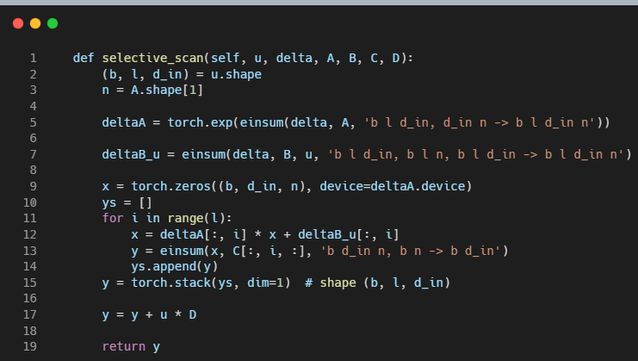Click 'range(l)' on line 11
638x361 pixels.
pos(196,219)
